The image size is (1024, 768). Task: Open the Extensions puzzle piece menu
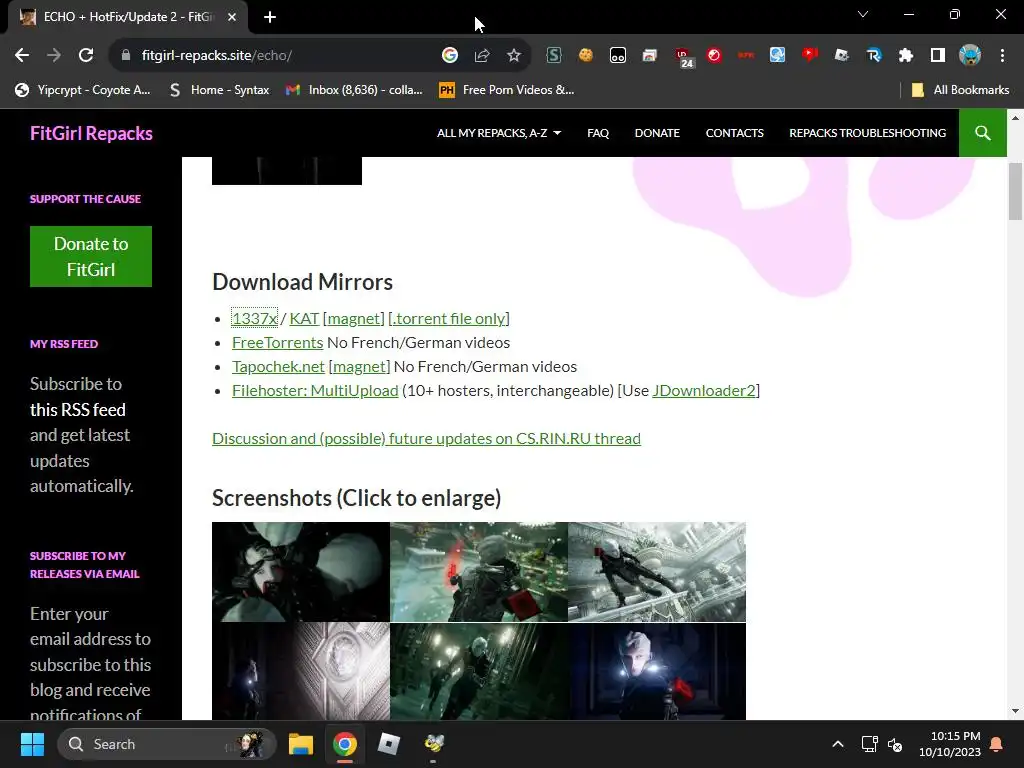pyautogui.click(x=906, y=56)
